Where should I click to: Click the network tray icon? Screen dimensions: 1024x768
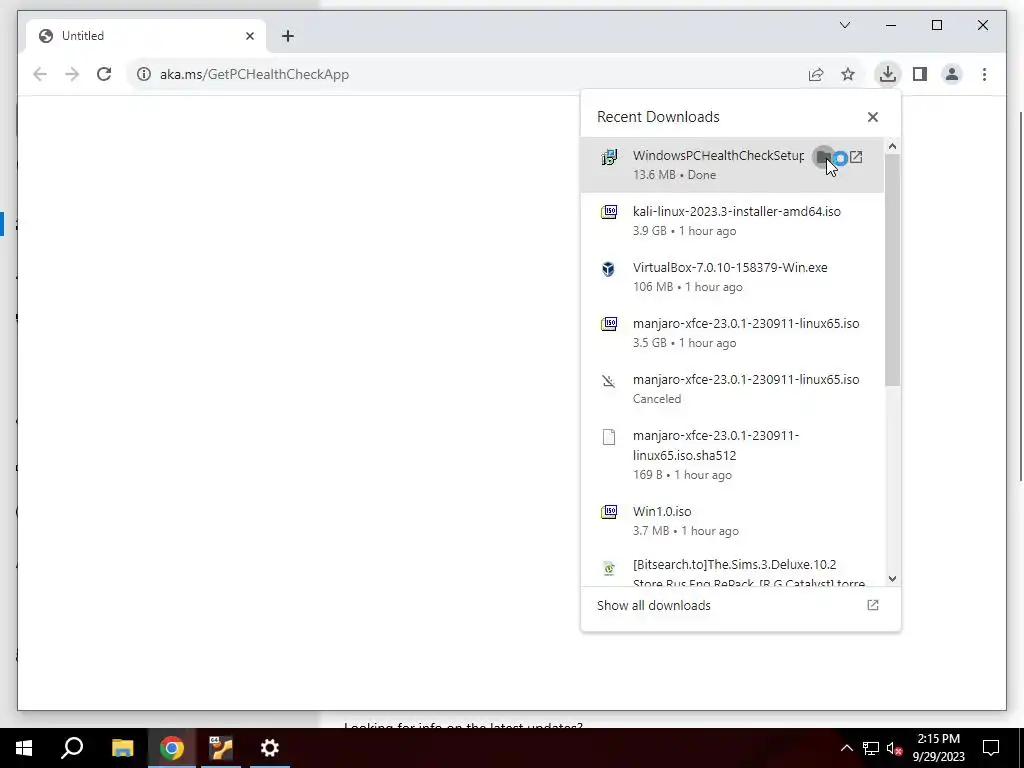coord(871,748)
